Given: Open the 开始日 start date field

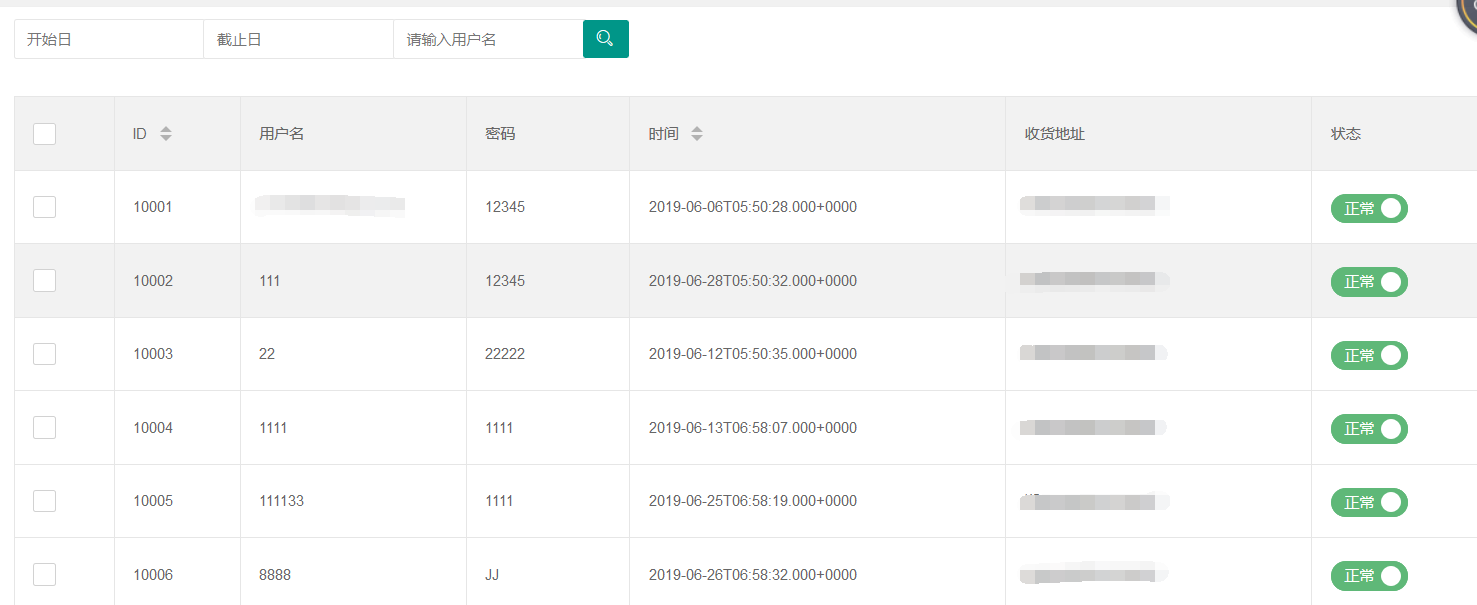Looking at the screenshot, I should click(108, 38).
